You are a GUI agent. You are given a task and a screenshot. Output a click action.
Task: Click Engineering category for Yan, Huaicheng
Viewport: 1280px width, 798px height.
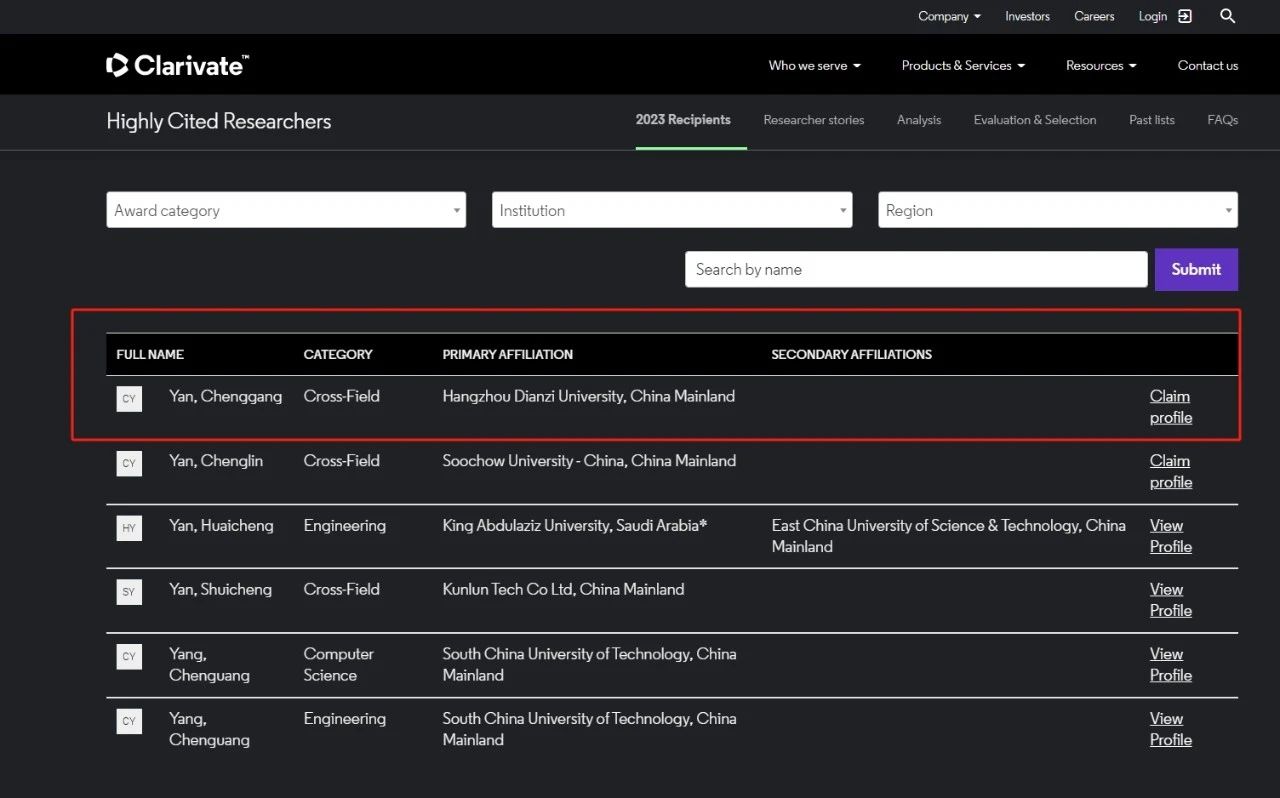[x=345, y=525]
